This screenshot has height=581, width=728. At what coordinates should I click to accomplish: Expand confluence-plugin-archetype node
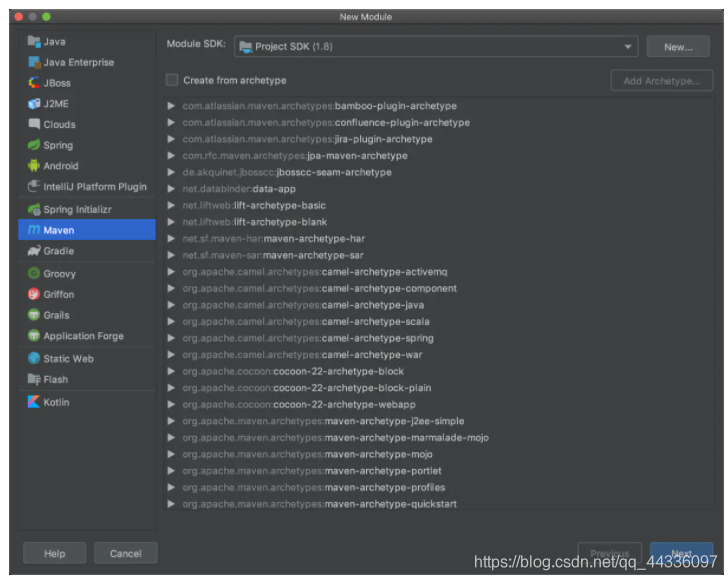coord(171,123)
